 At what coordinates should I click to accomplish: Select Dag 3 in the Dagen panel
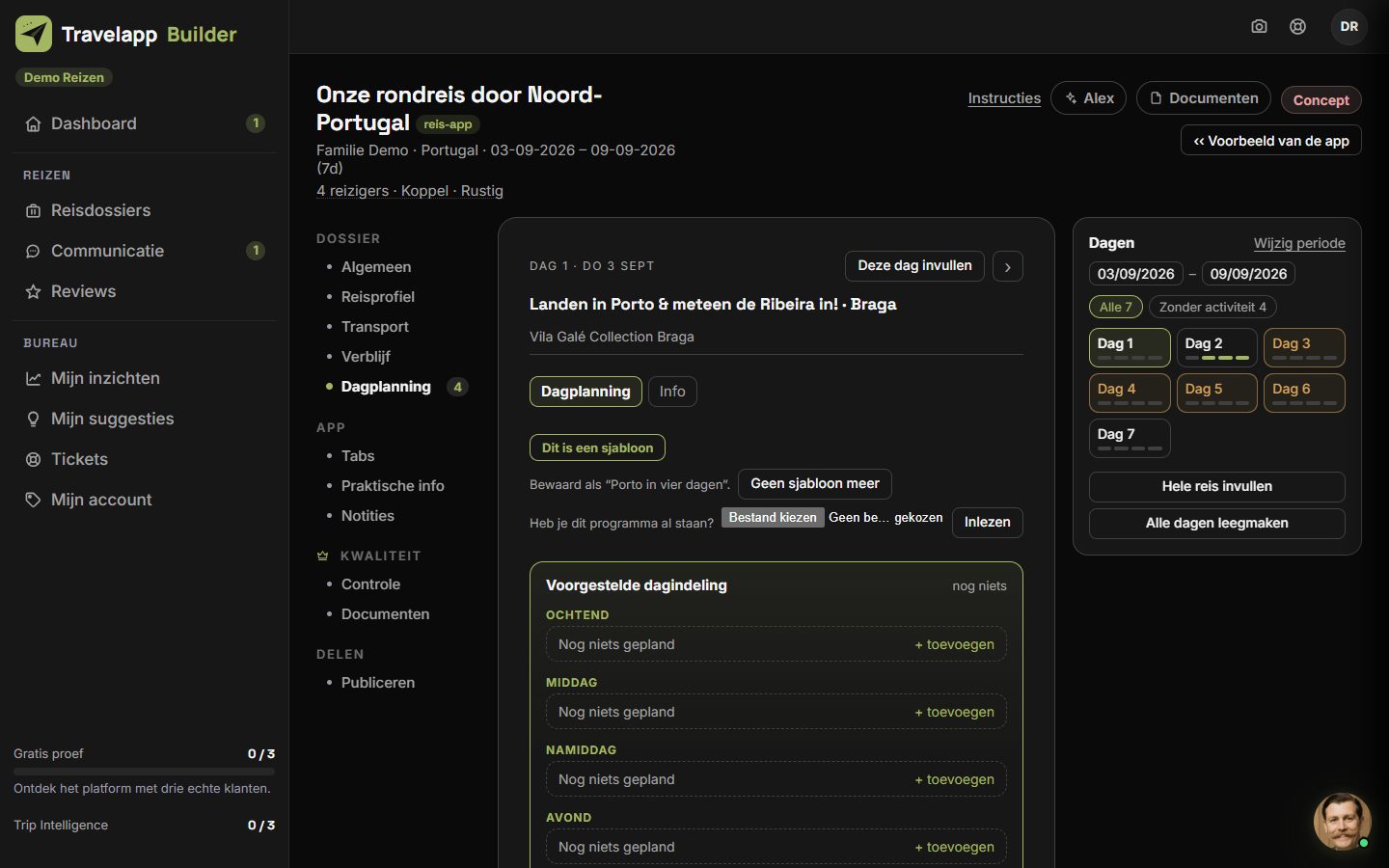[x=1304, y=348]
